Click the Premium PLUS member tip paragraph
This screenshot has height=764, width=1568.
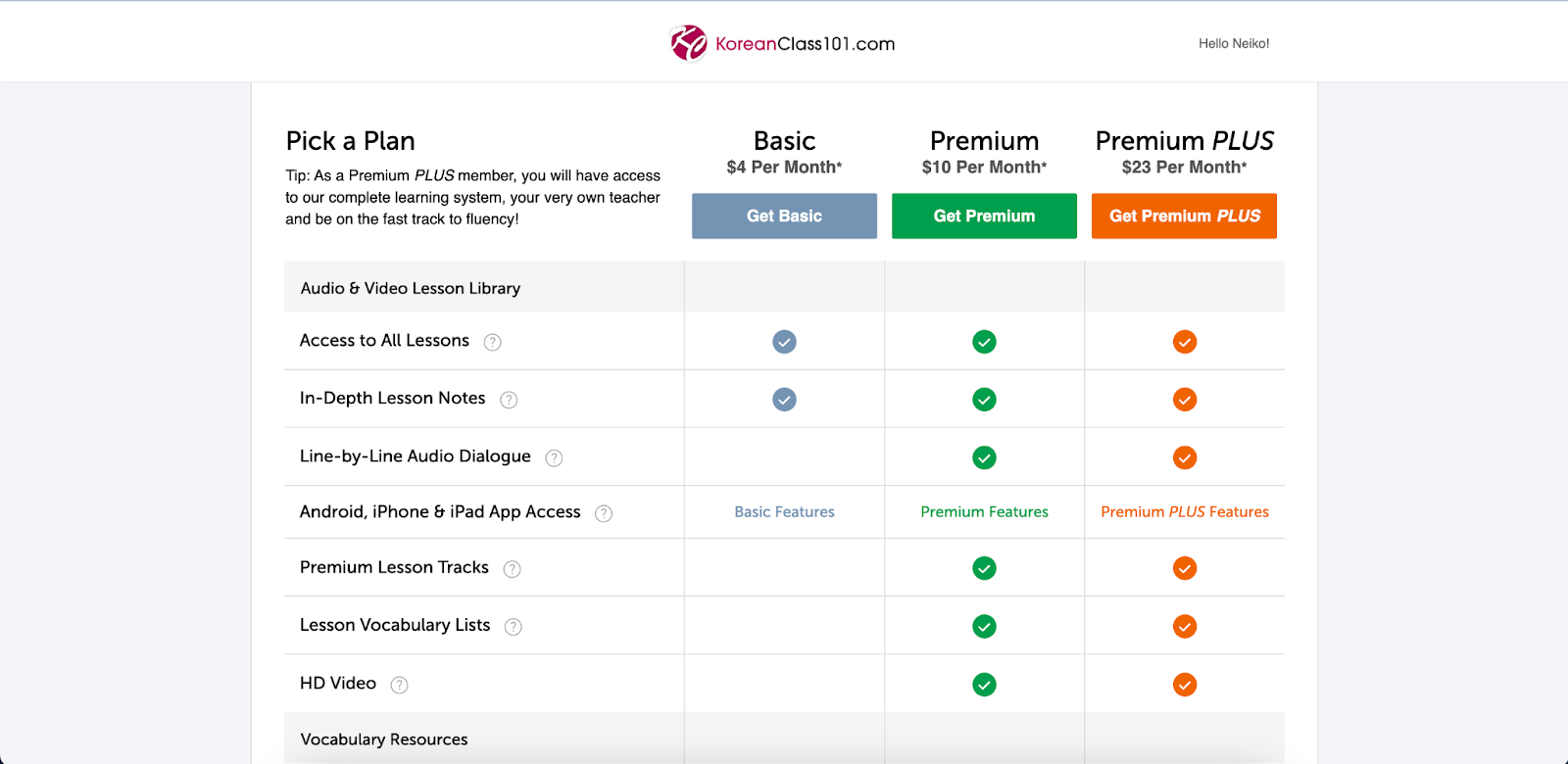472,197
